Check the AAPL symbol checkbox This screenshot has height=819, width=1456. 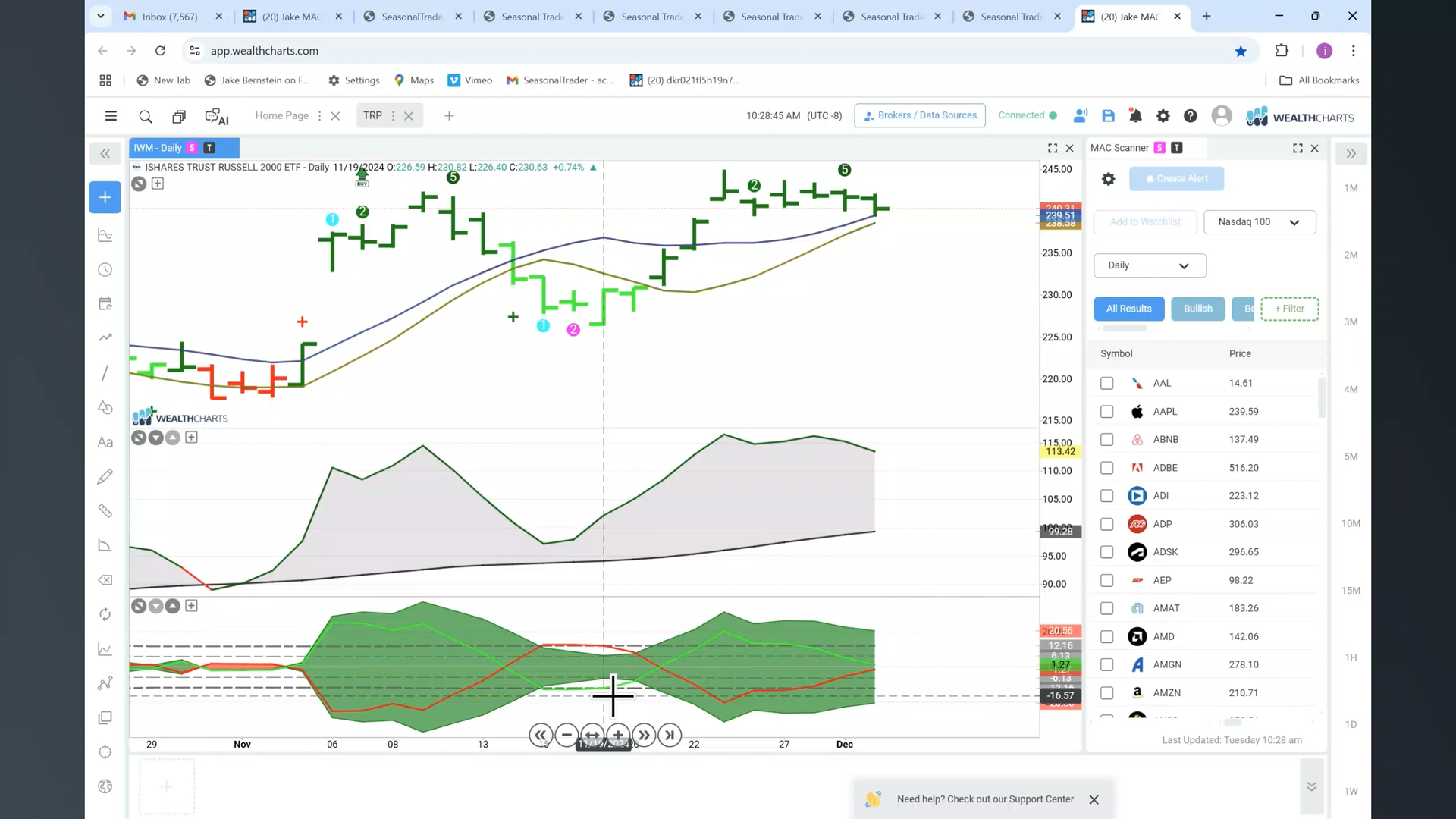coord(1106,412)
